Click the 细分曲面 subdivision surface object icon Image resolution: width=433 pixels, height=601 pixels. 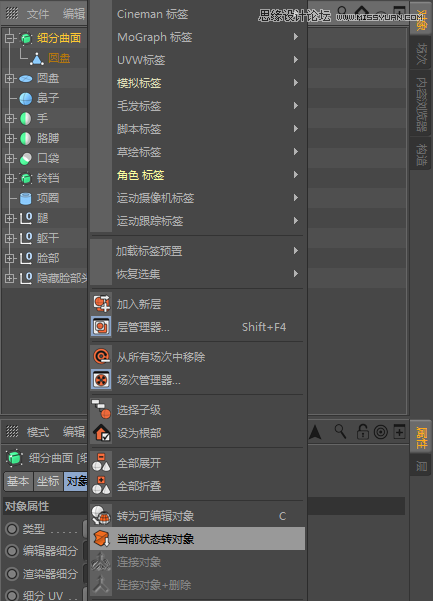pyautogui.click(x=26, y=38)
